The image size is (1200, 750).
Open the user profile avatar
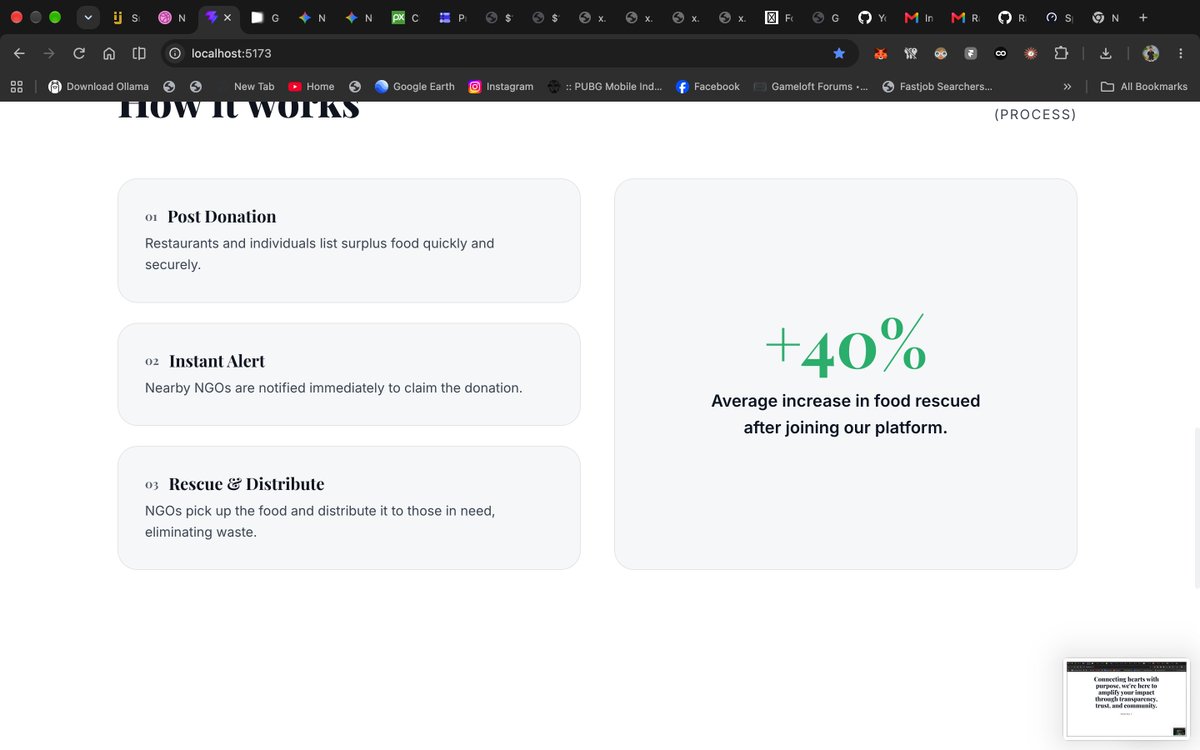click(x=1150, y=53)
